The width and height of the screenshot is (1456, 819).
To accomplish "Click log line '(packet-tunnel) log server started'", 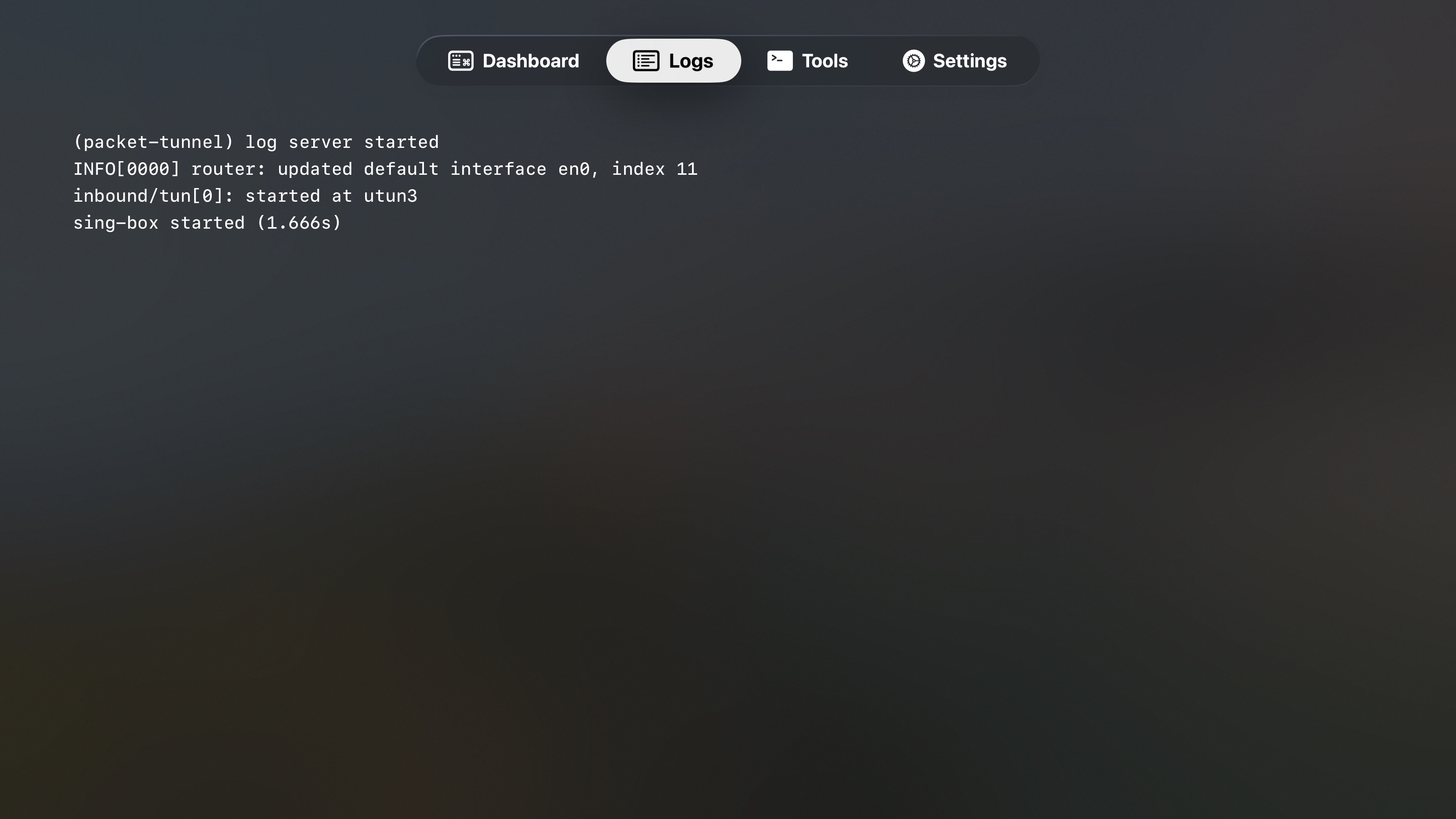I will coord(256,142).
